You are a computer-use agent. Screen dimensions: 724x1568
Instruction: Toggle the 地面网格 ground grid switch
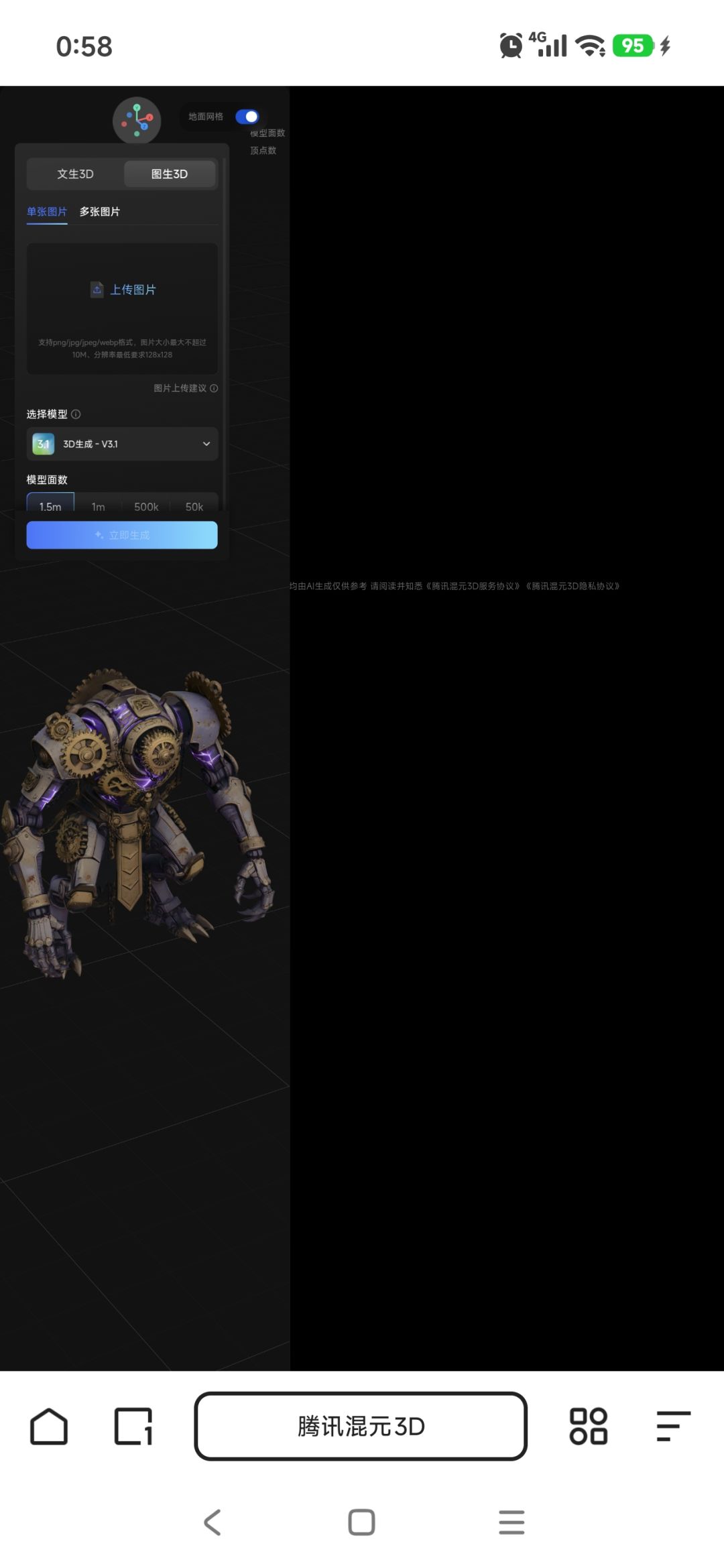pos(247,117)
